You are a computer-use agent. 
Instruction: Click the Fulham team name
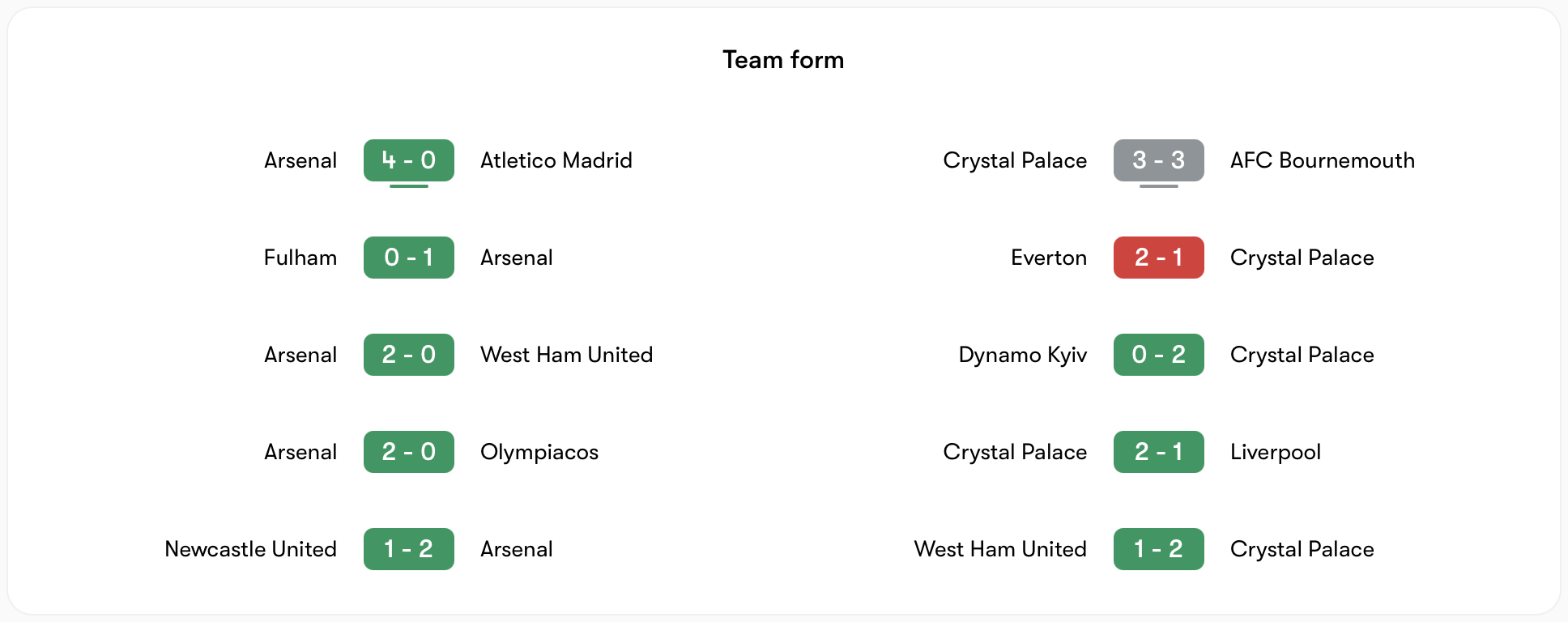coord(300,258)
